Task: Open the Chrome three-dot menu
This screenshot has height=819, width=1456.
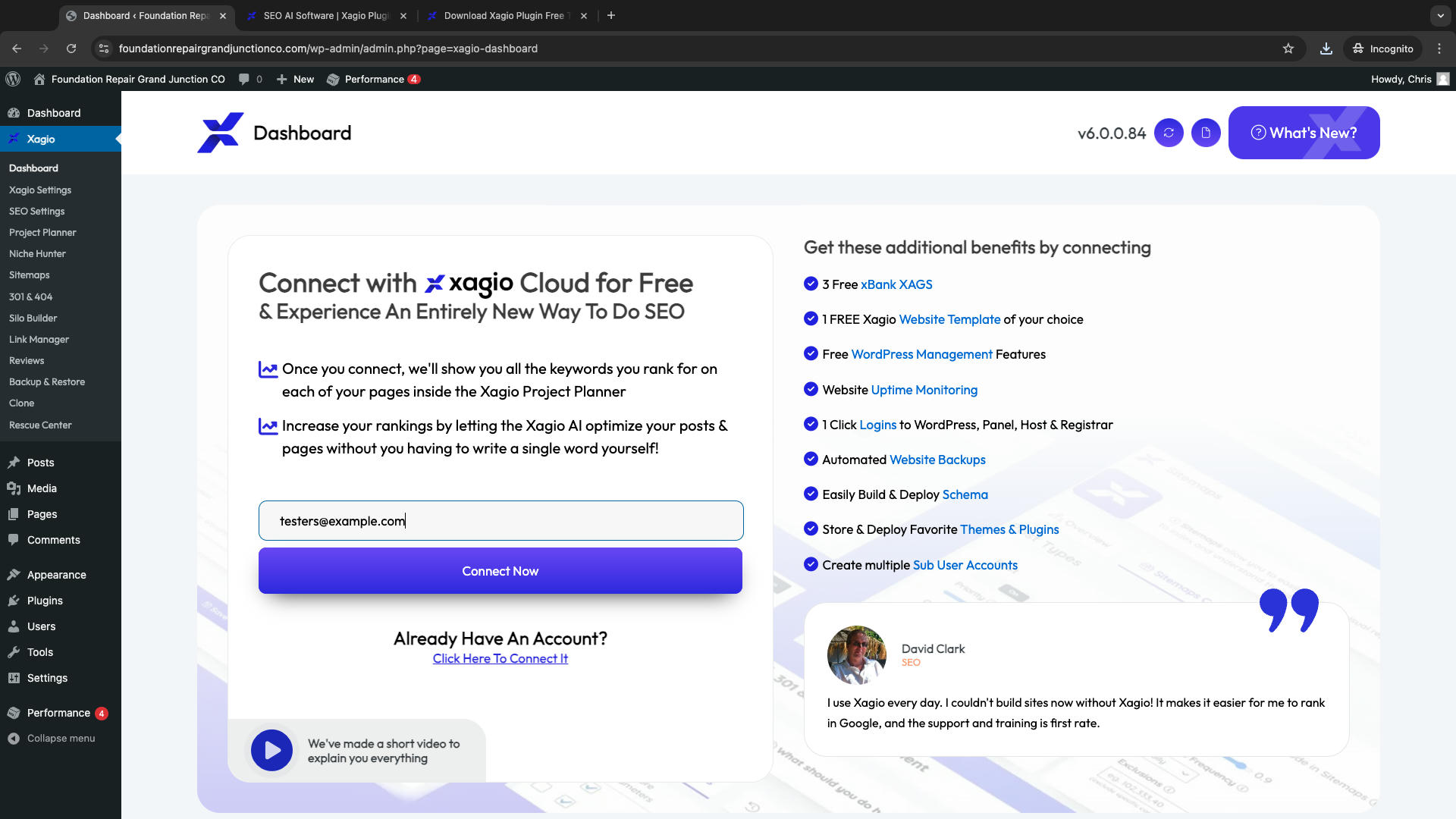Action: 1439,49
